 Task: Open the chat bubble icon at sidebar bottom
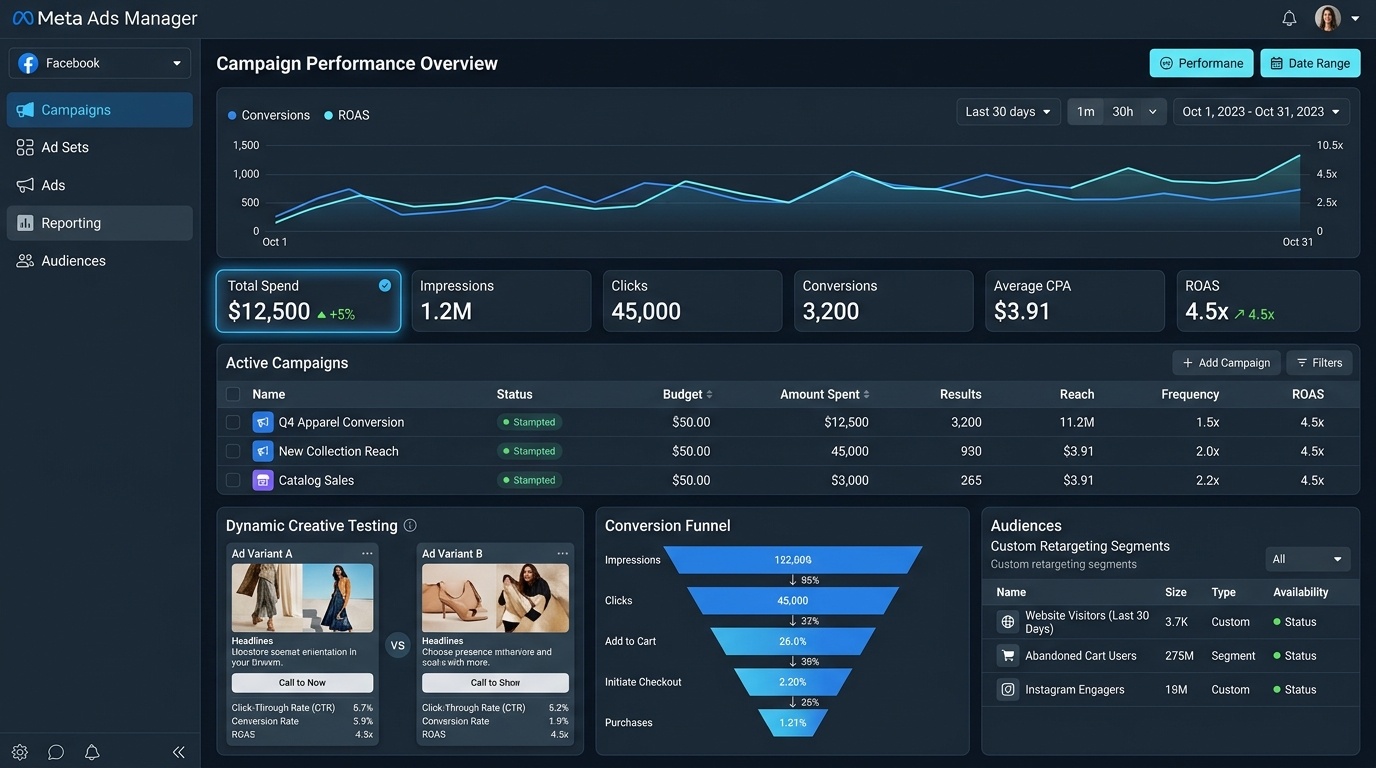[x=56, y=752]
